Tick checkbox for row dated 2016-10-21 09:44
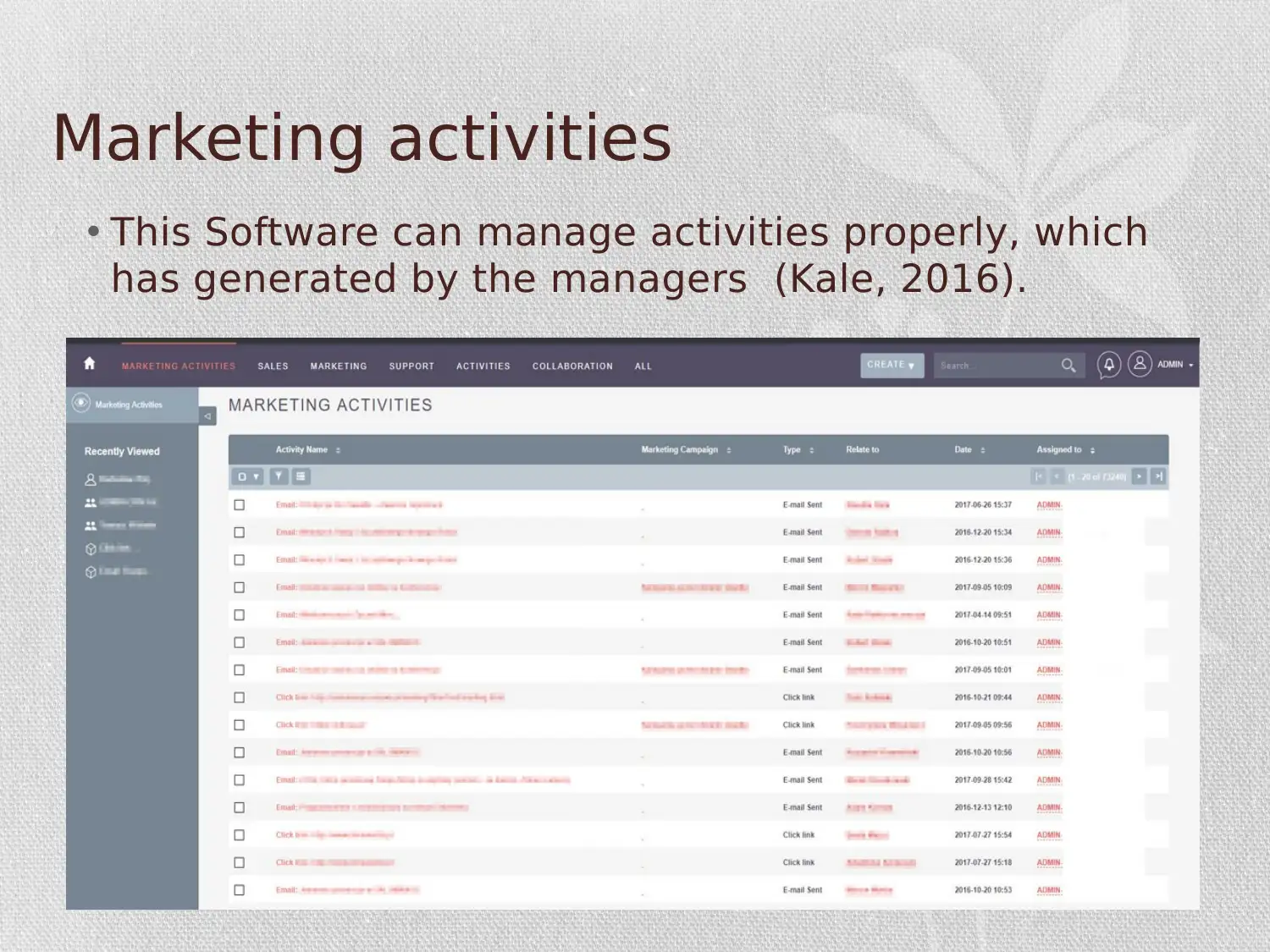1270x952 pixels. click(x=240, y=697)
